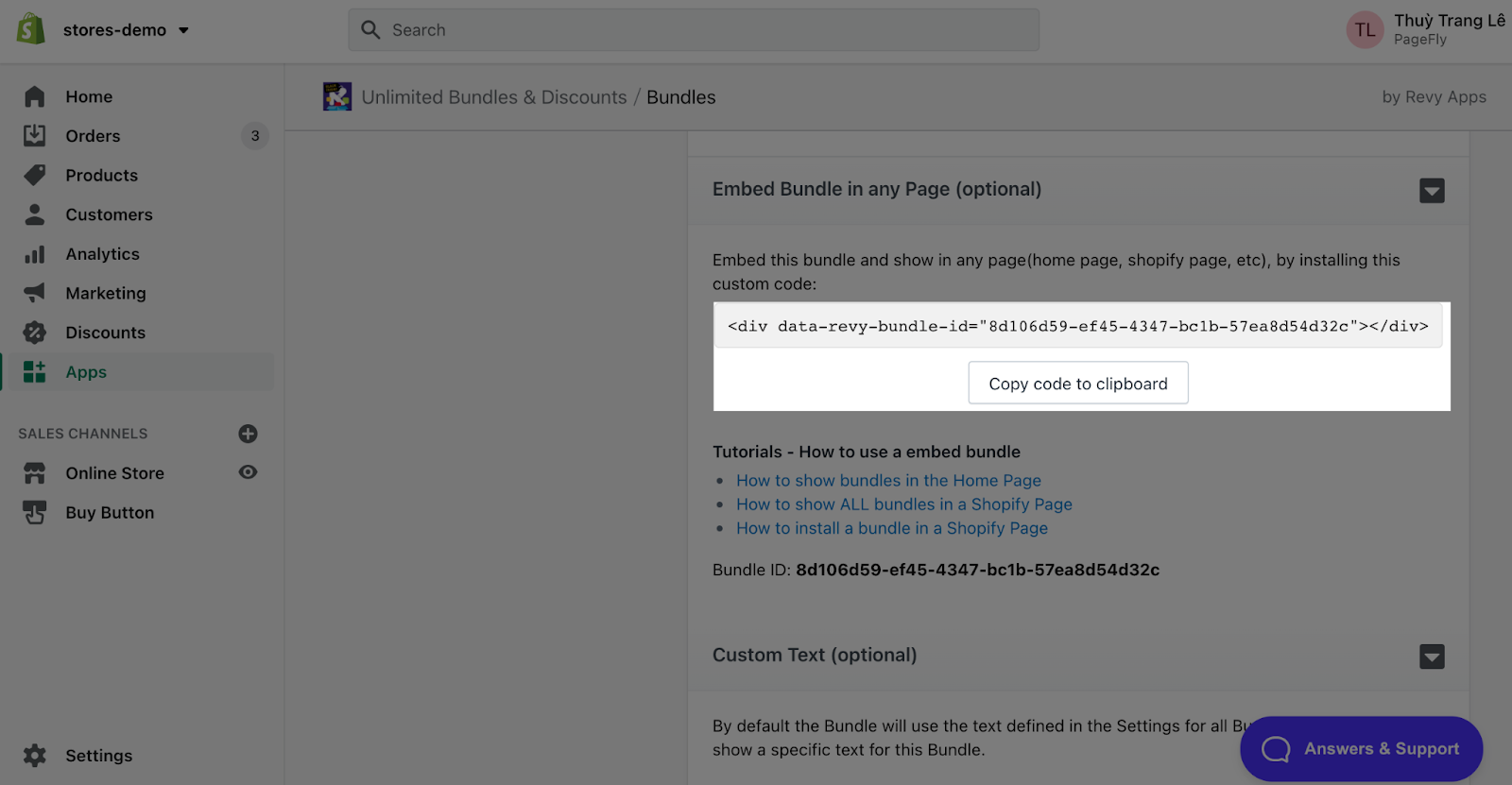Viewport: 1512px width, 785px height.
Task: Click the Bundles breadcrumb text
Action: 681,97
